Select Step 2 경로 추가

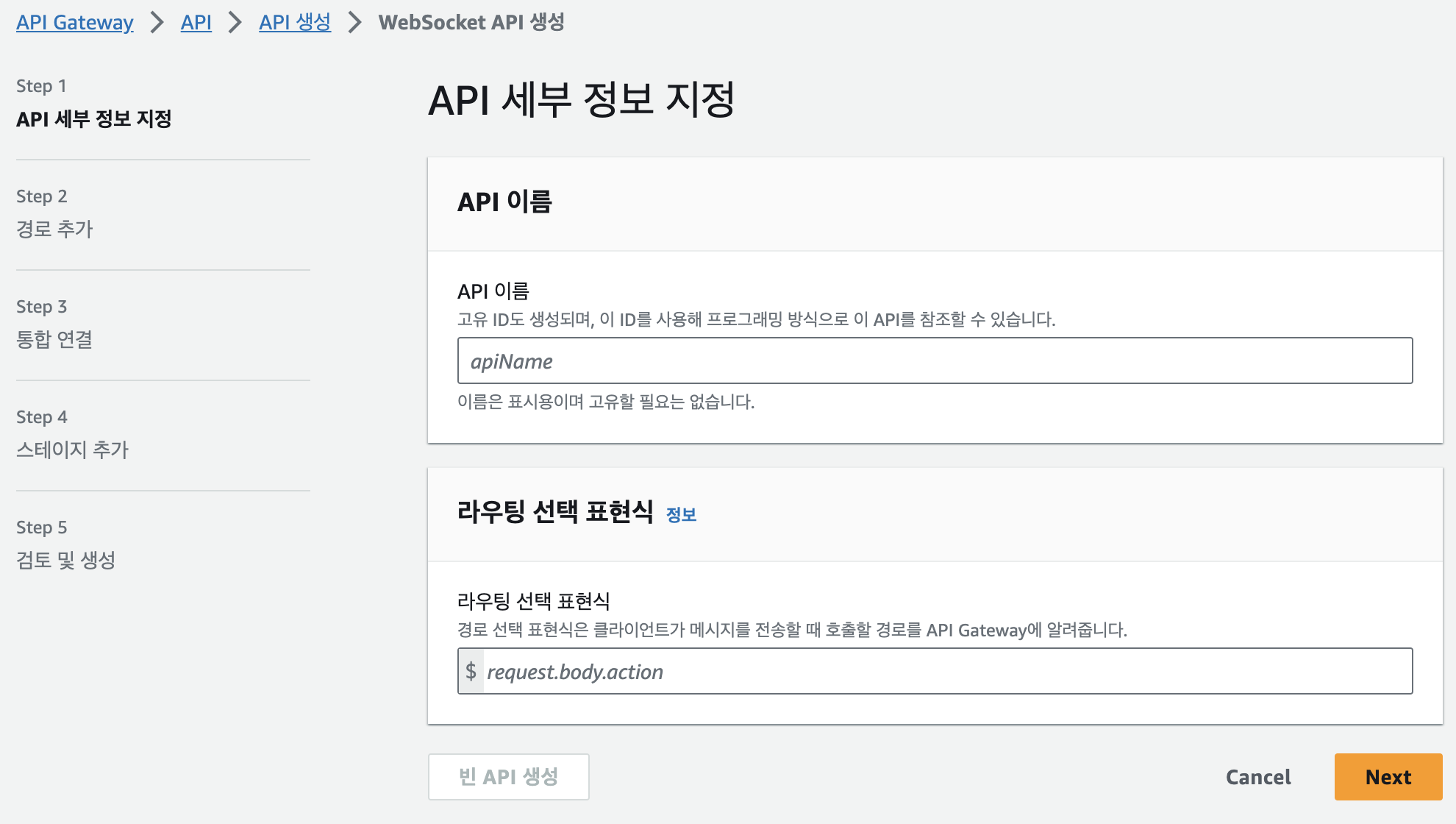(54, 229)
